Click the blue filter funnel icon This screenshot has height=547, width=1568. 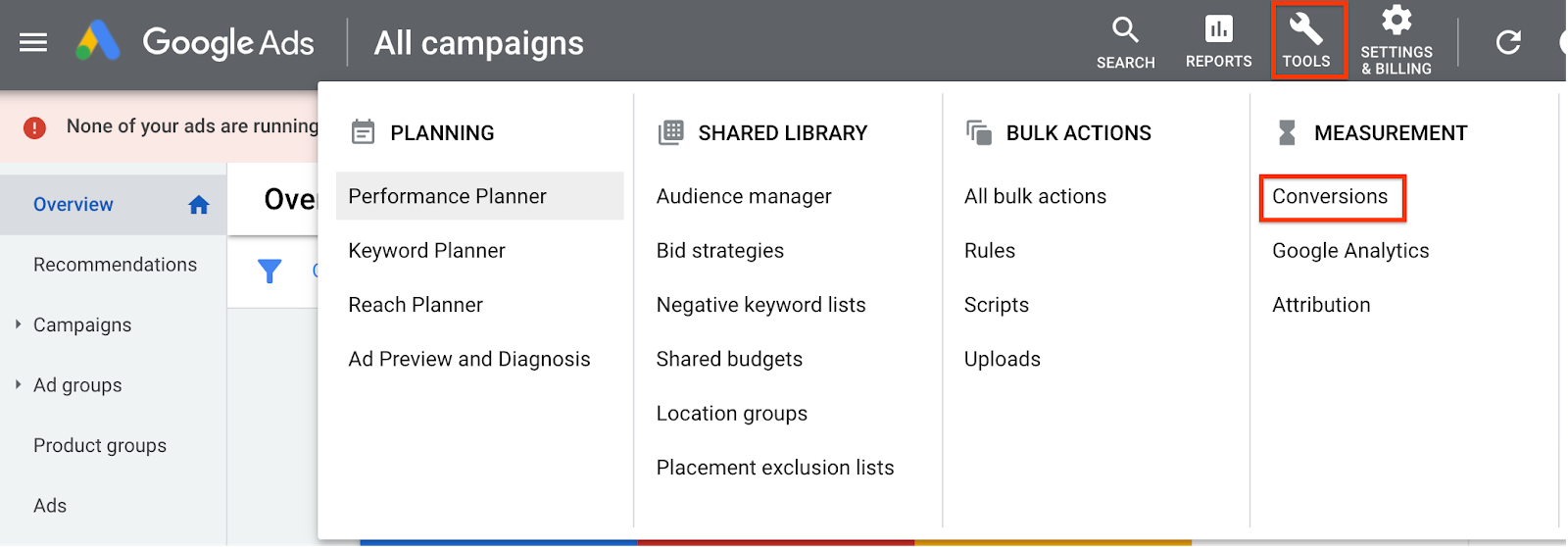pos(269,271)
